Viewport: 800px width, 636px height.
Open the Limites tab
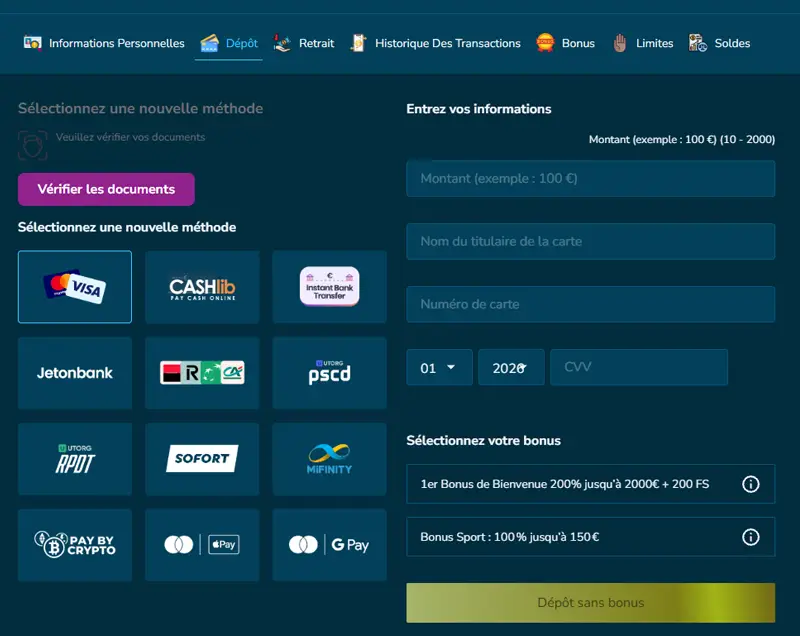[x=643, y=43]
